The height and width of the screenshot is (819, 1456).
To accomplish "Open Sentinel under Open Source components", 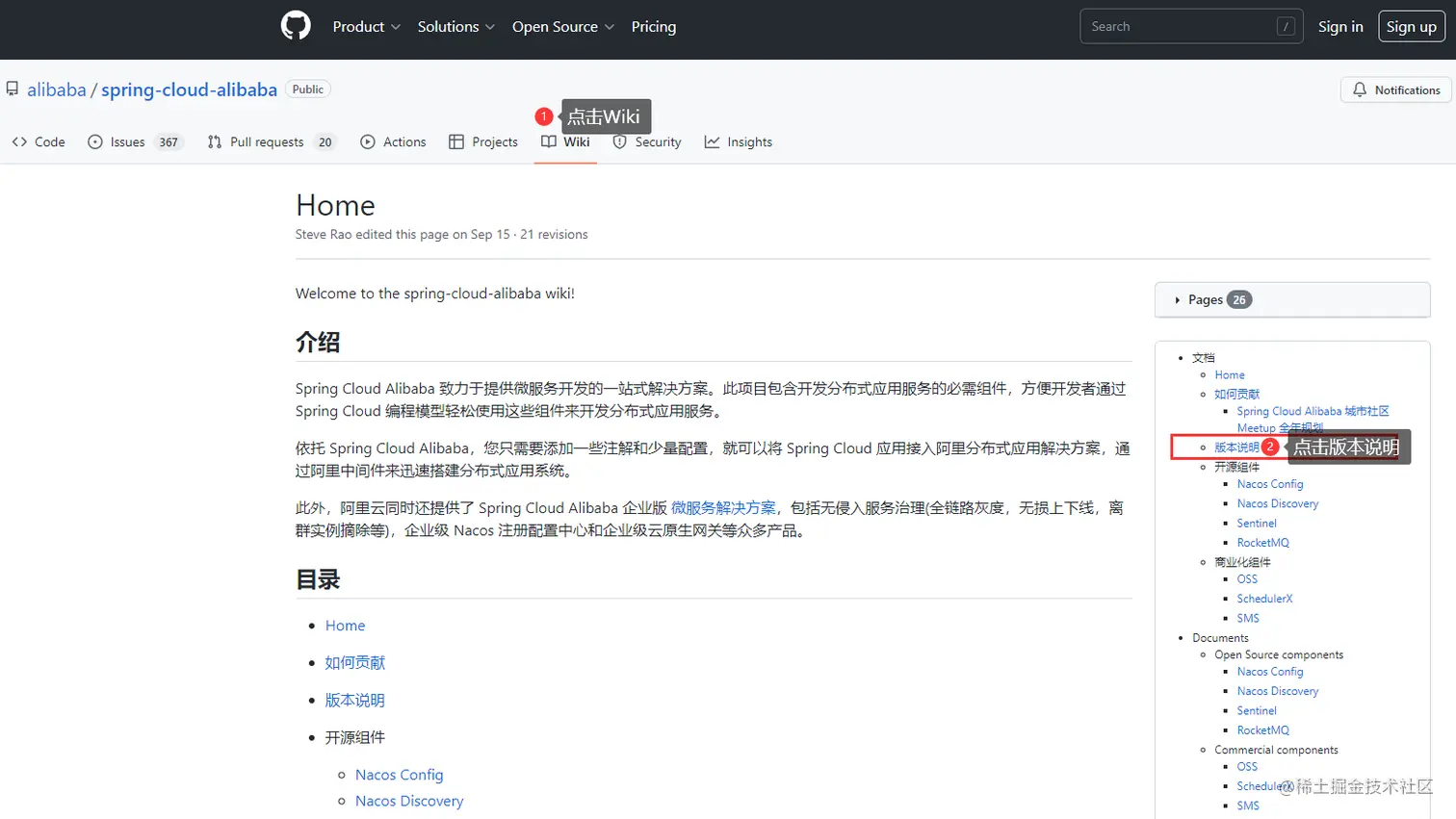I will (x=1257, y=711).
